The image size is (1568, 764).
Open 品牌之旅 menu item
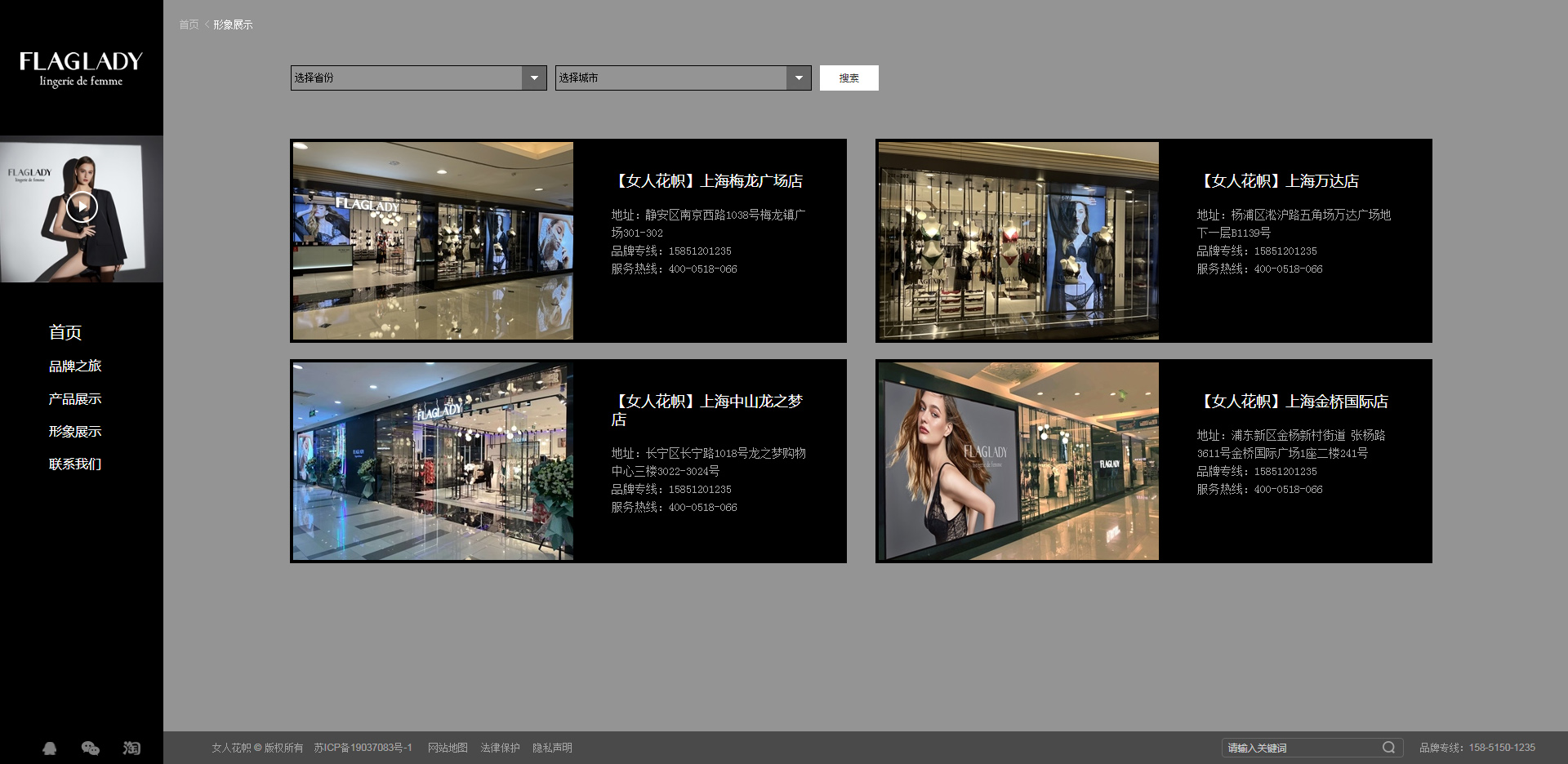pyautogui.click(x=75, y=366)
